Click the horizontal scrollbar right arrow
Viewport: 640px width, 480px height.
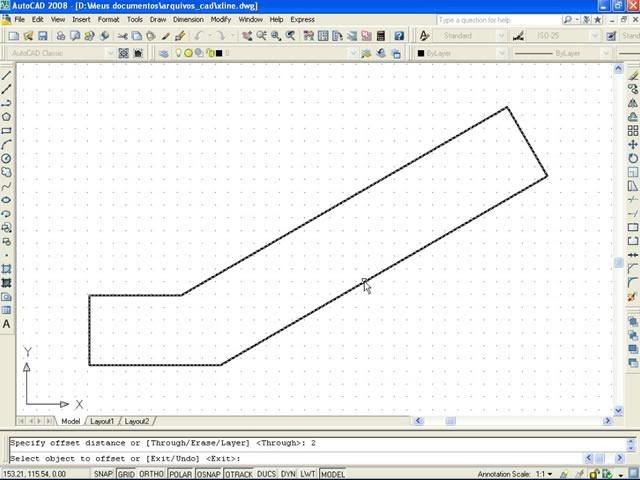click(608, 421)
